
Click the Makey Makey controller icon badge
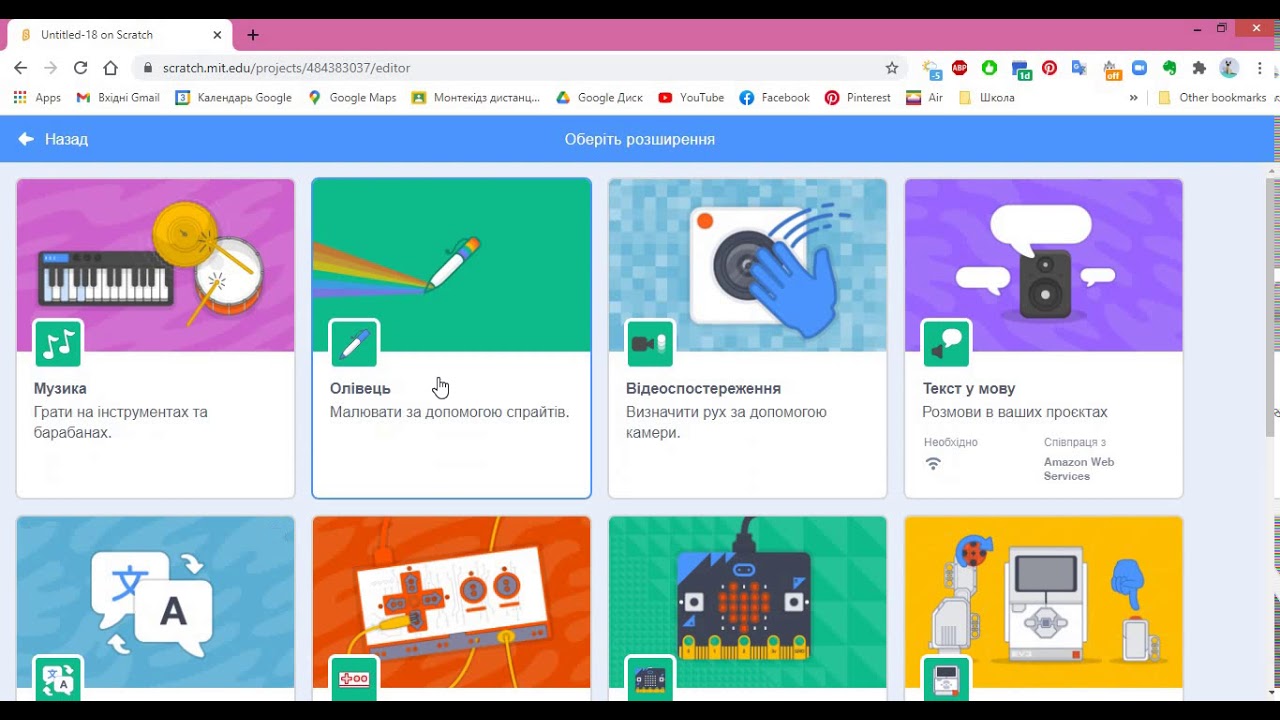click(354, 677)
